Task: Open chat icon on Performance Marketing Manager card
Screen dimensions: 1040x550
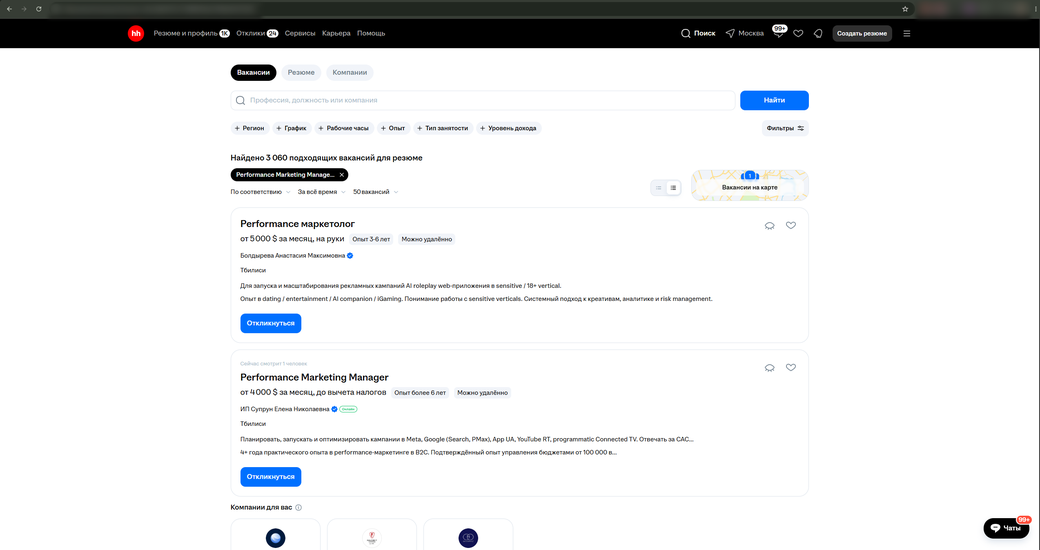Action: 769,368
